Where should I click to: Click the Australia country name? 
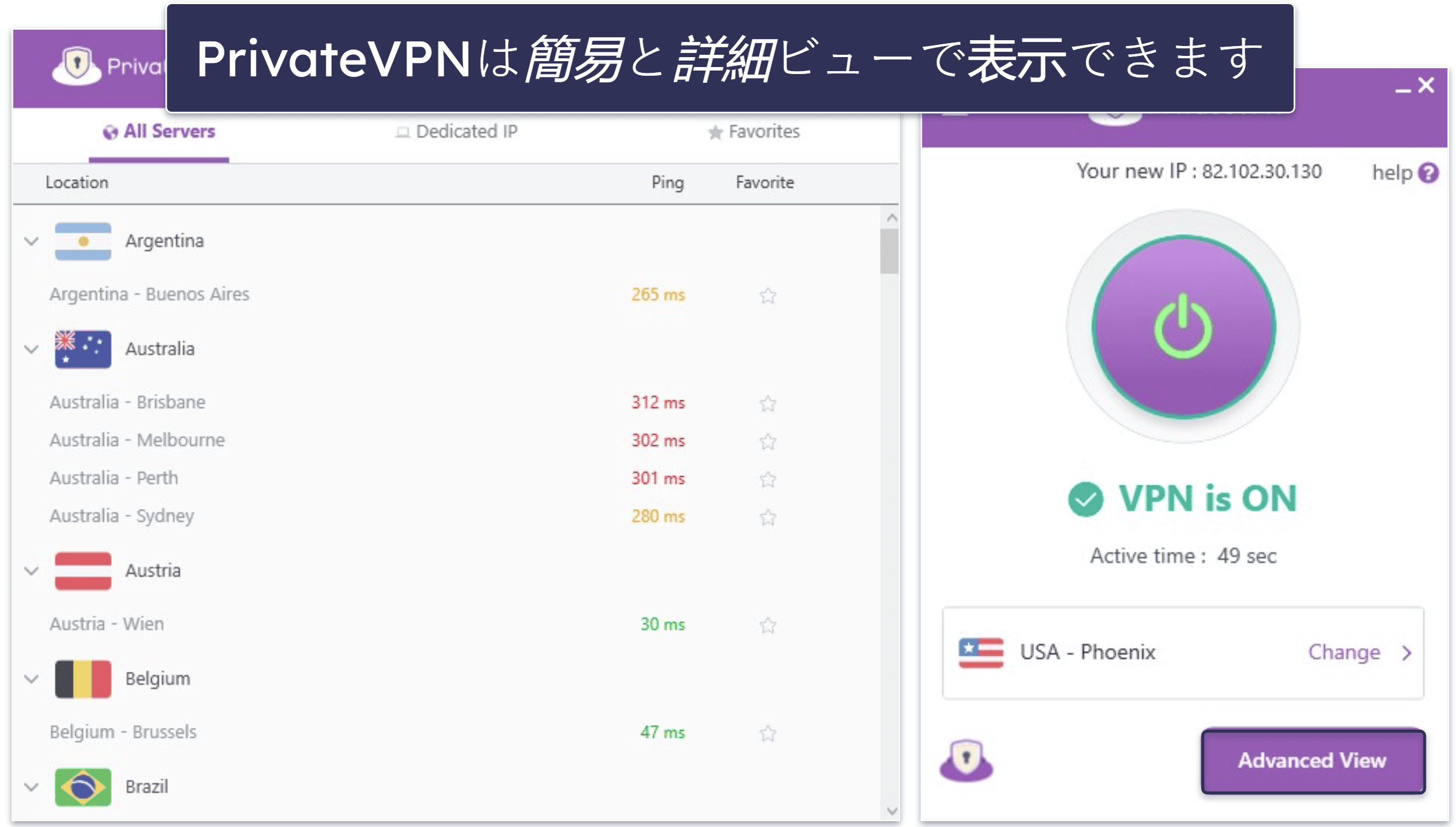coord(160,349)
